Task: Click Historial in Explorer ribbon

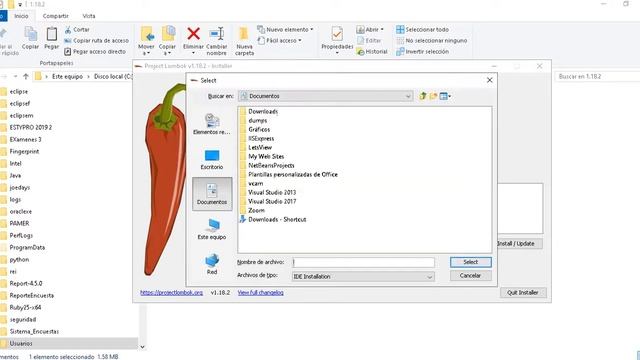Action: tap(372, 51)
